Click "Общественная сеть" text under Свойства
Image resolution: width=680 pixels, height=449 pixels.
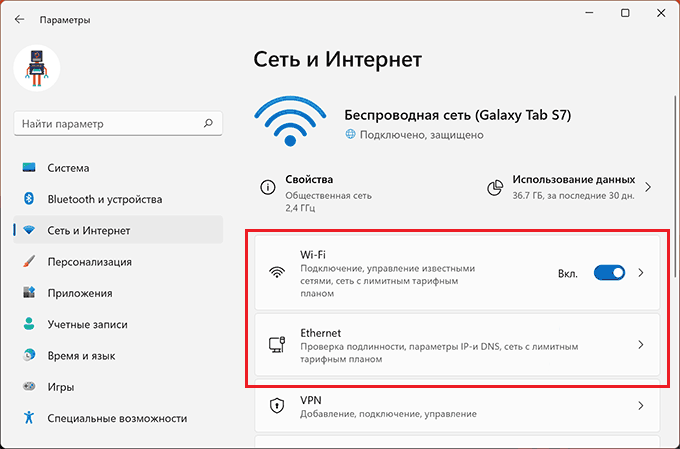tap(328, 196)
